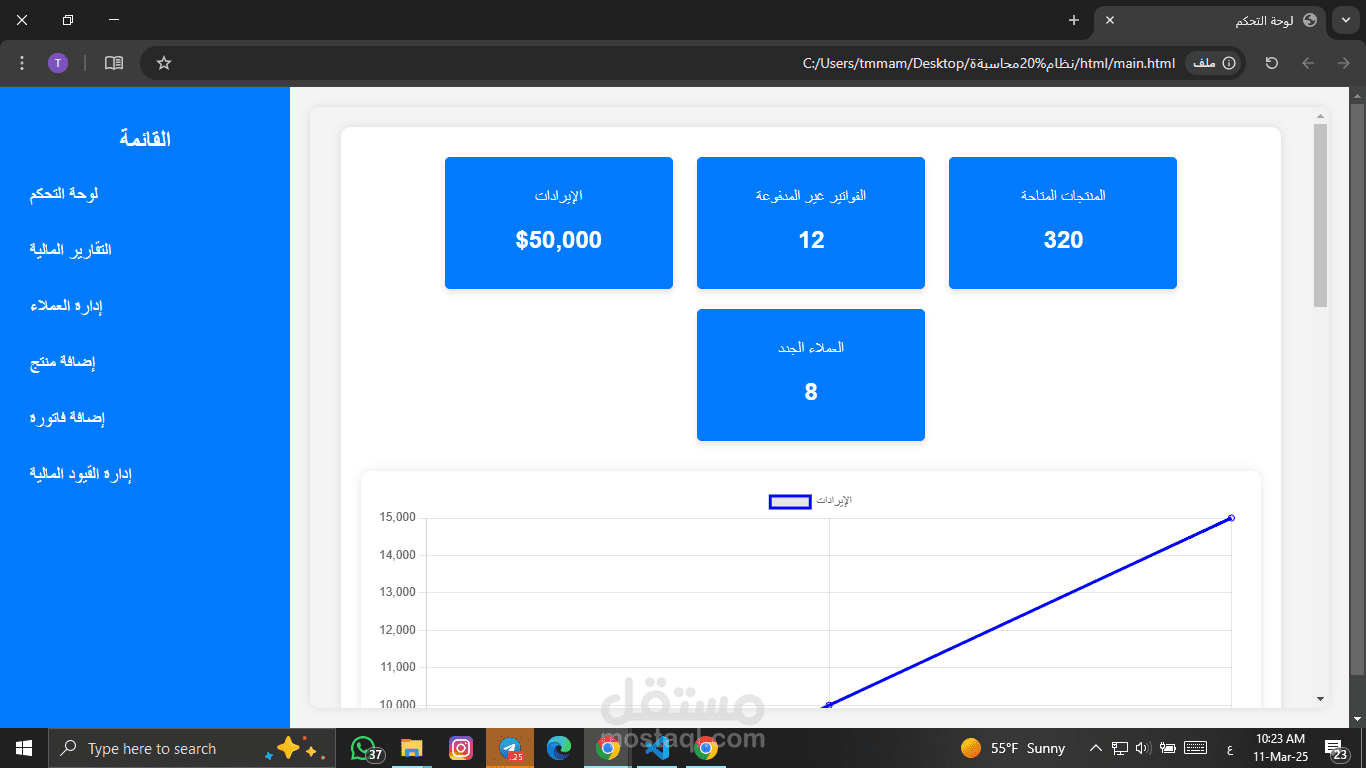This screenshot has width=1366, height=768.
Task: Open the reading mode side panel icon
Action: click(114, 63)
